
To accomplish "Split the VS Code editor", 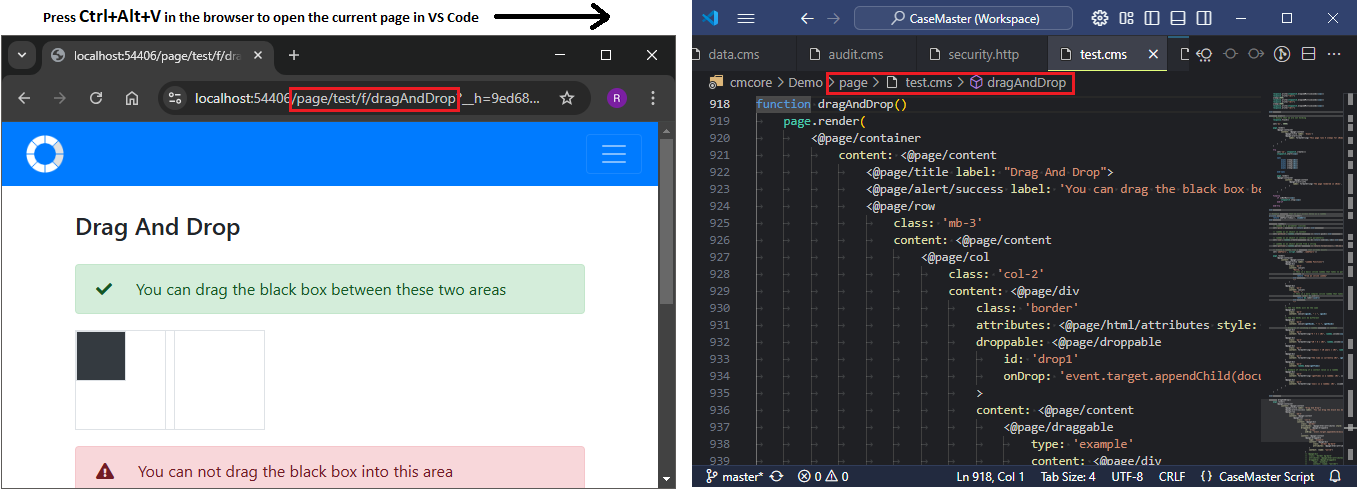I will [x=1308, y=54].
